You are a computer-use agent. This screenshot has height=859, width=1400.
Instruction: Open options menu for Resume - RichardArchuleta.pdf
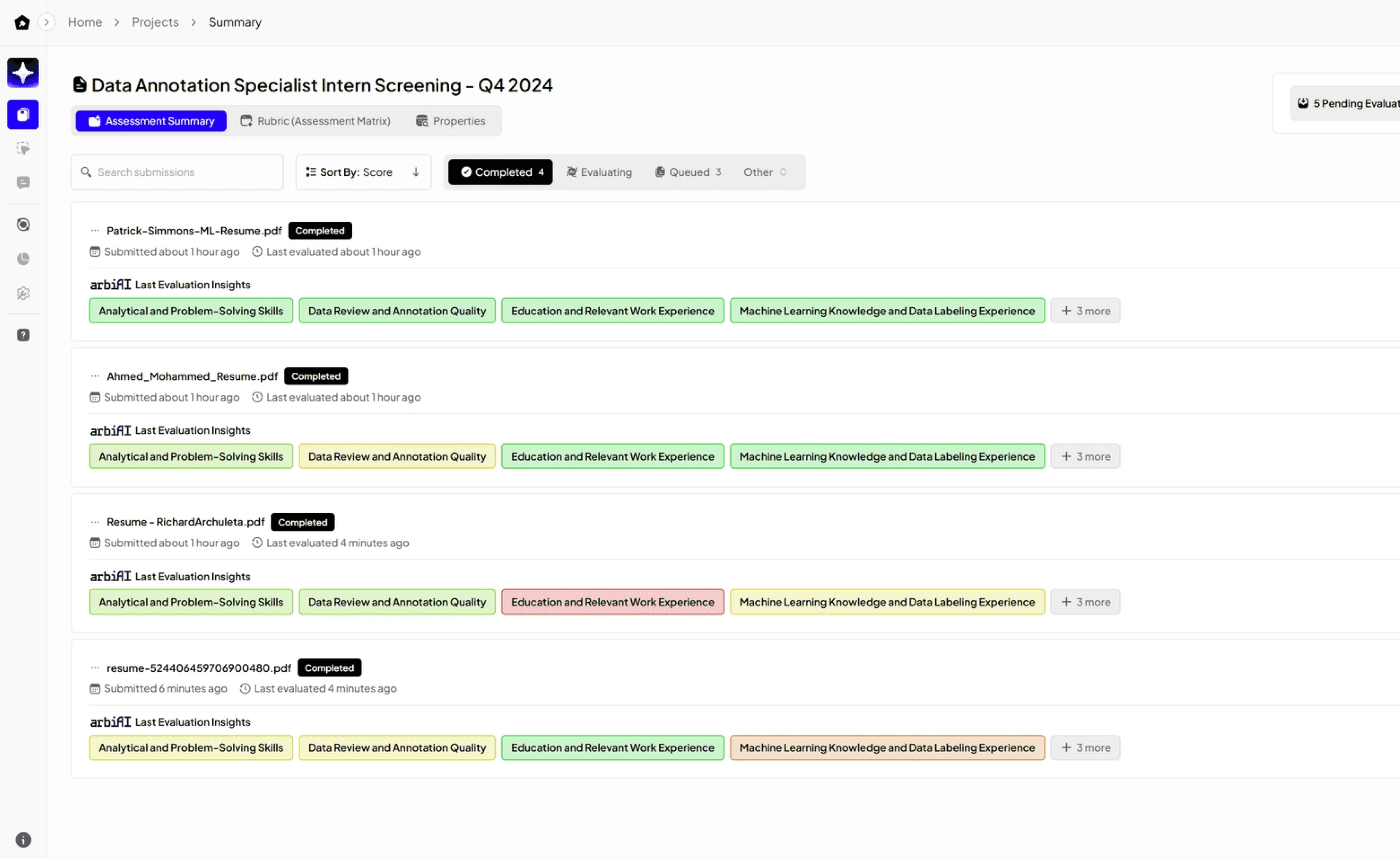tap(95, 522)
